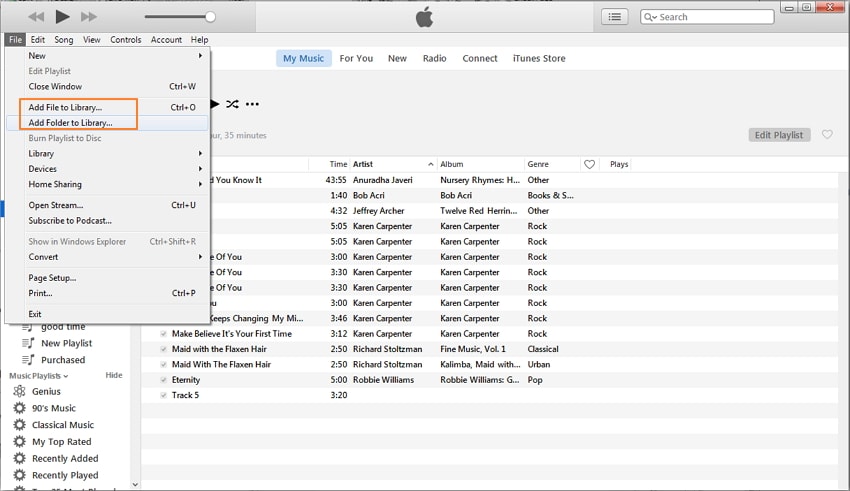Uncheck the Track 5 checkbox
The width and height of the screenshot is (850, 491).
pos(163,395)
